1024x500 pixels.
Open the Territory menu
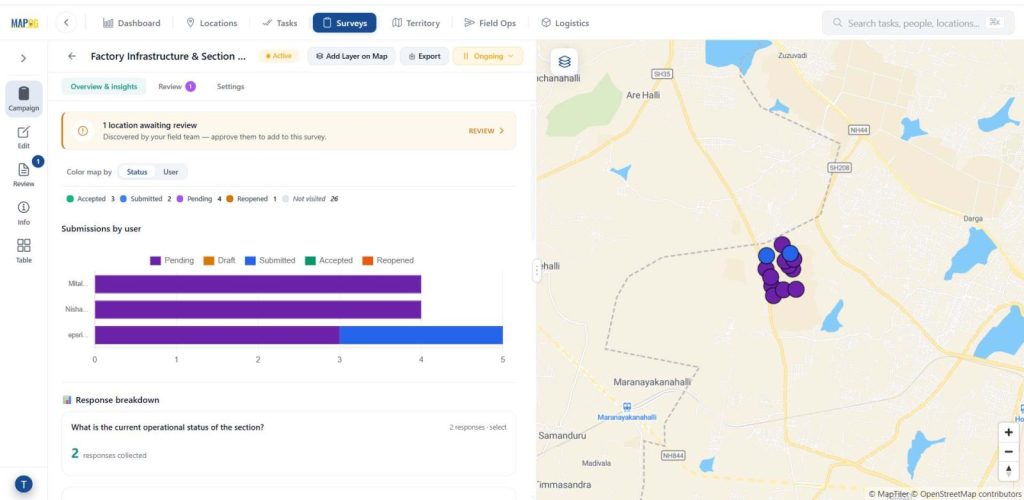tap(415, 23)
